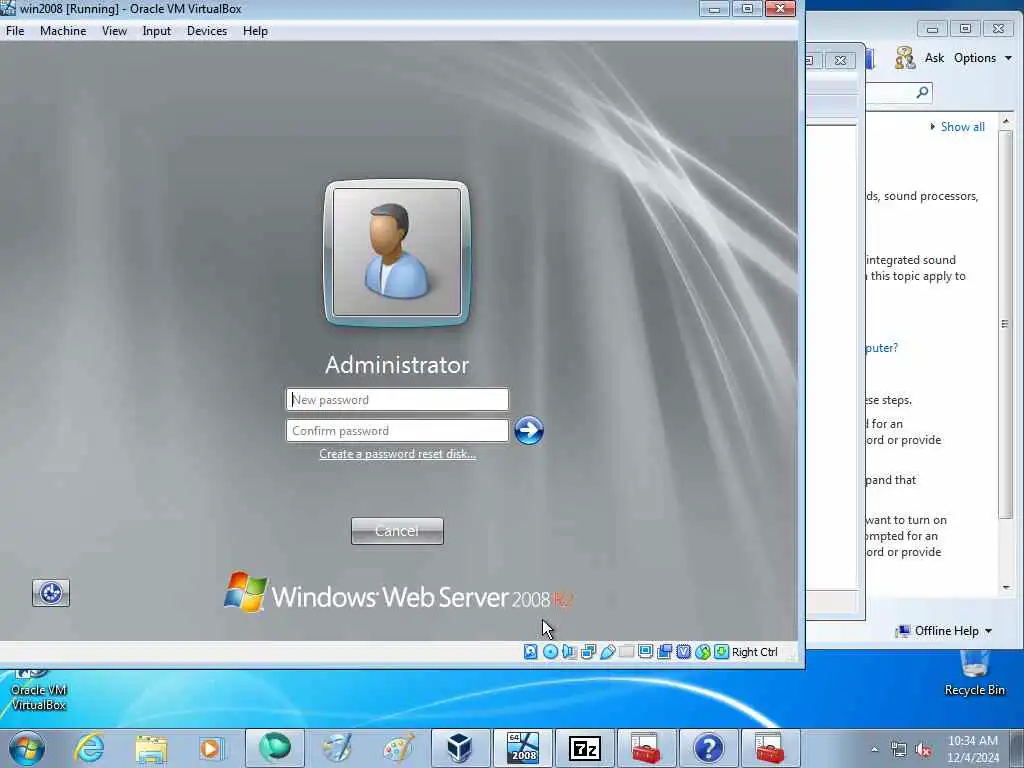
Task: Click the VirtualBox cube icon on taskbar
Action: (460, 748)
